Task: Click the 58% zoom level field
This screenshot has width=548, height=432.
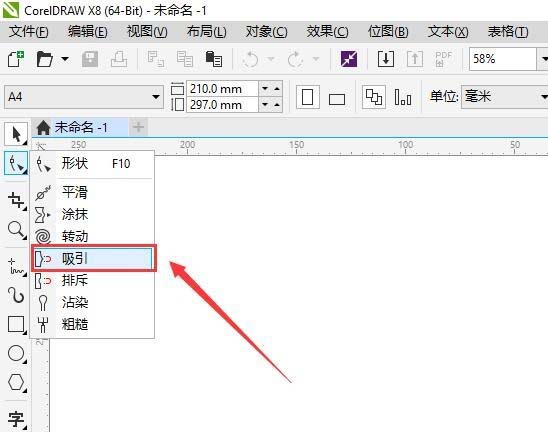Action: (503, 59)
